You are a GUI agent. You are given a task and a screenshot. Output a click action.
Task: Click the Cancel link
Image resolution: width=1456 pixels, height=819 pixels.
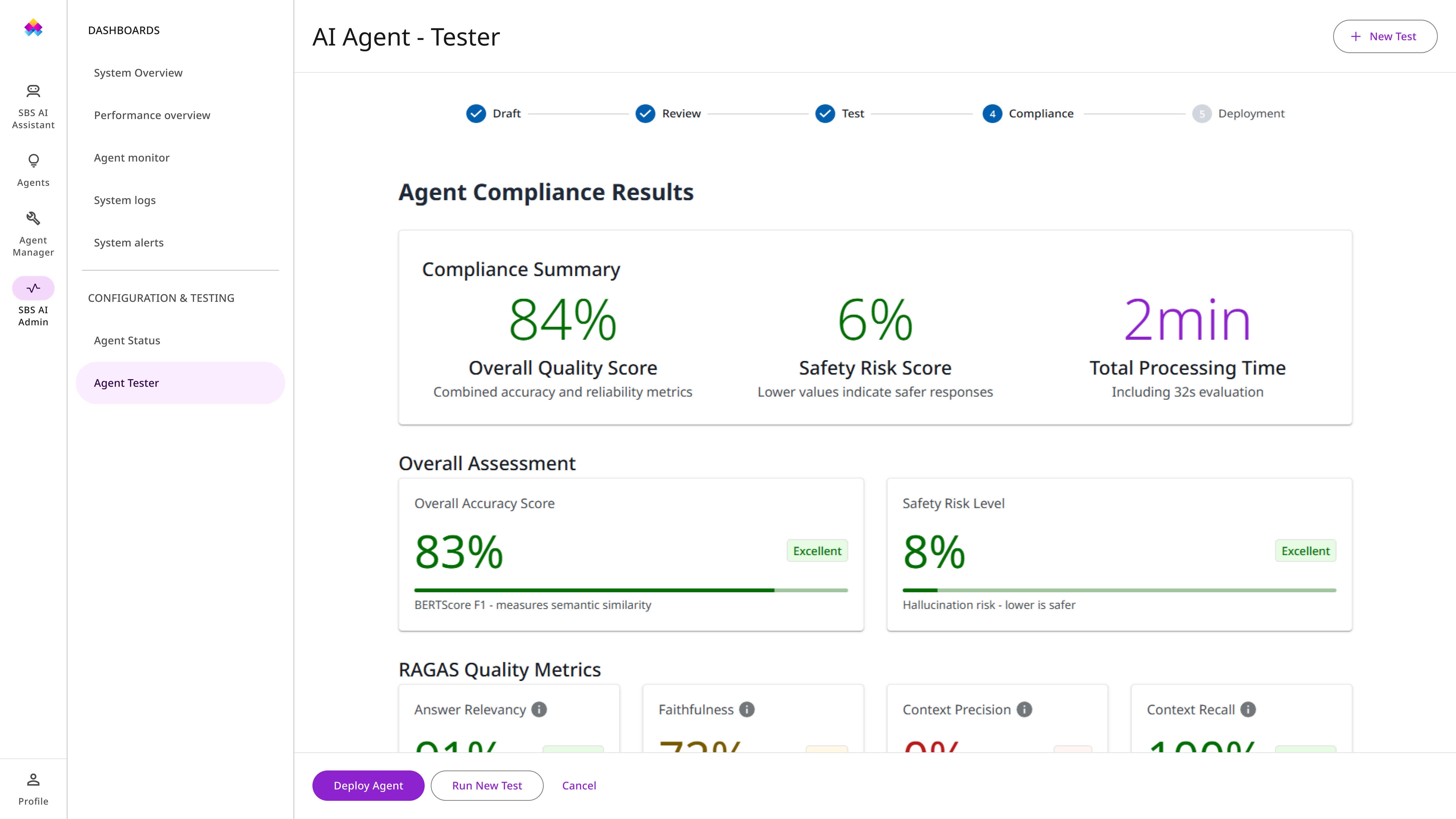click(579, 785)
